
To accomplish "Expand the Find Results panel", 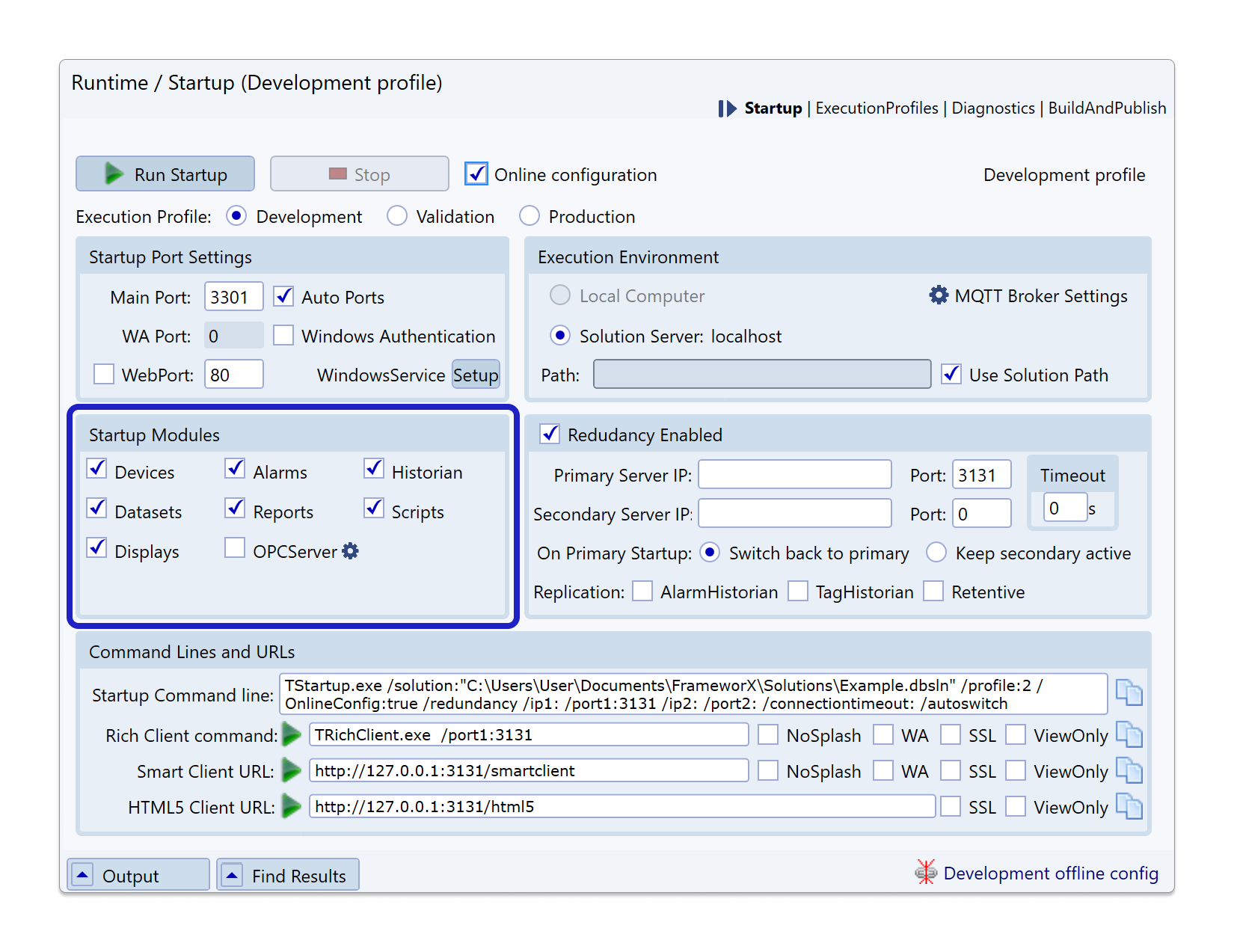I will click(233, 875).
